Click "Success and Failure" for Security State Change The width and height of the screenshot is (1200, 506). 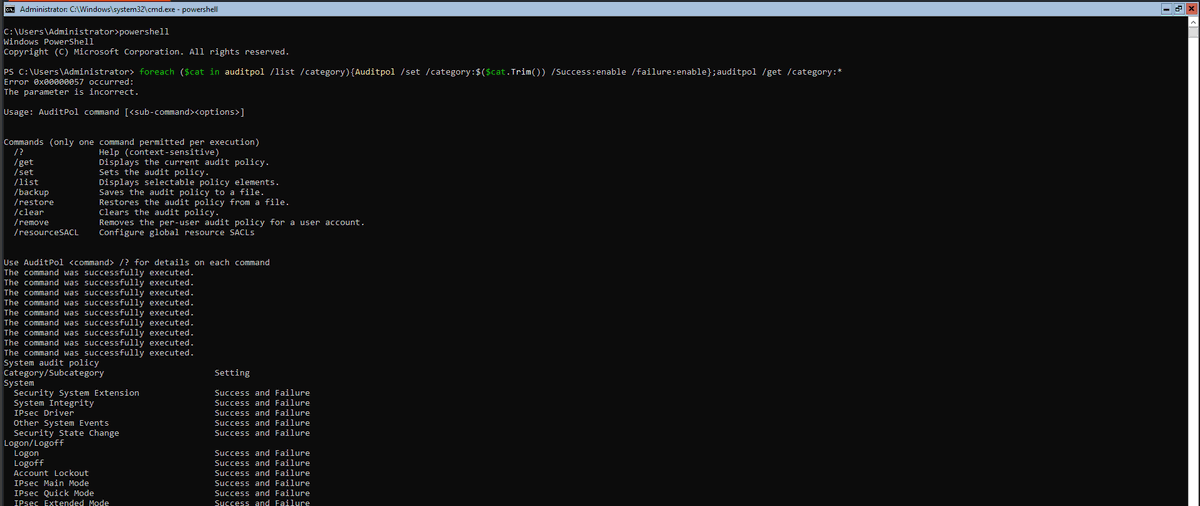(x=262, y=432)
